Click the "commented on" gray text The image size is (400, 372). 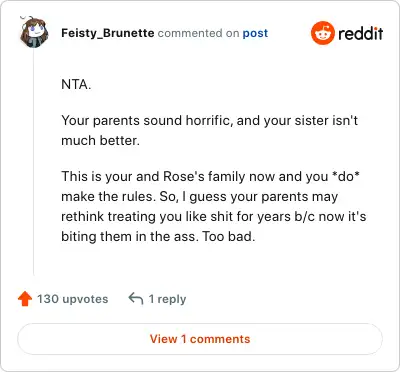click(198, 33)
